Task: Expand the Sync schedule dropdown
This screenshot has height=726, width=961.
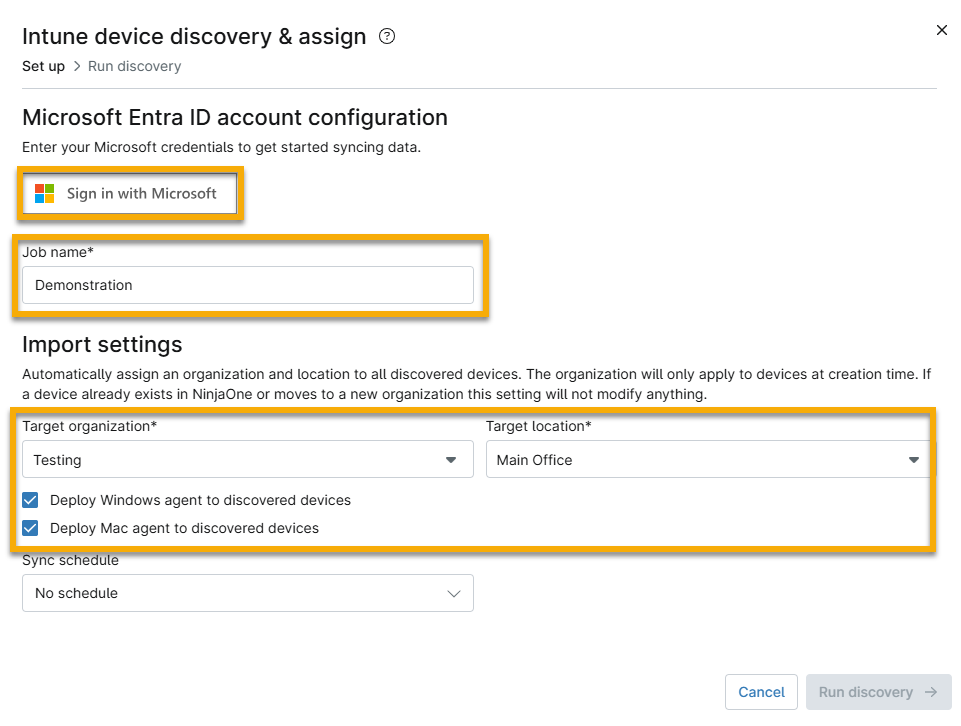Action: [248, 593]
